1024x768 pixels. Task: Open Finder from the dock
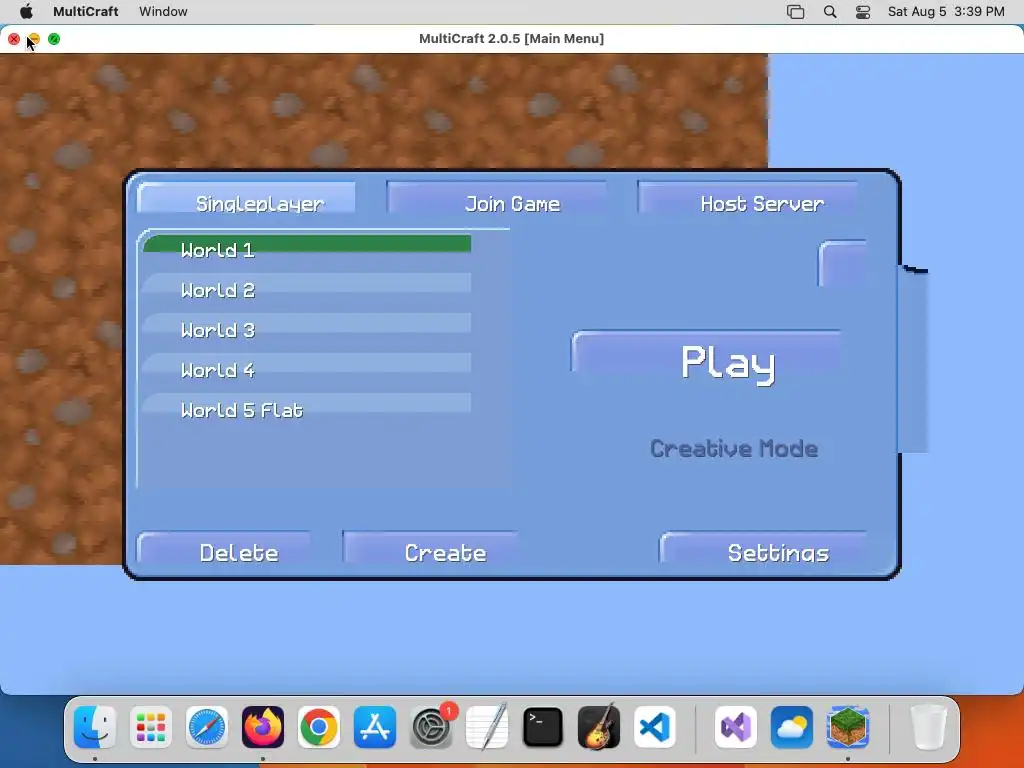pyautogui.click(x=95, y=727)
